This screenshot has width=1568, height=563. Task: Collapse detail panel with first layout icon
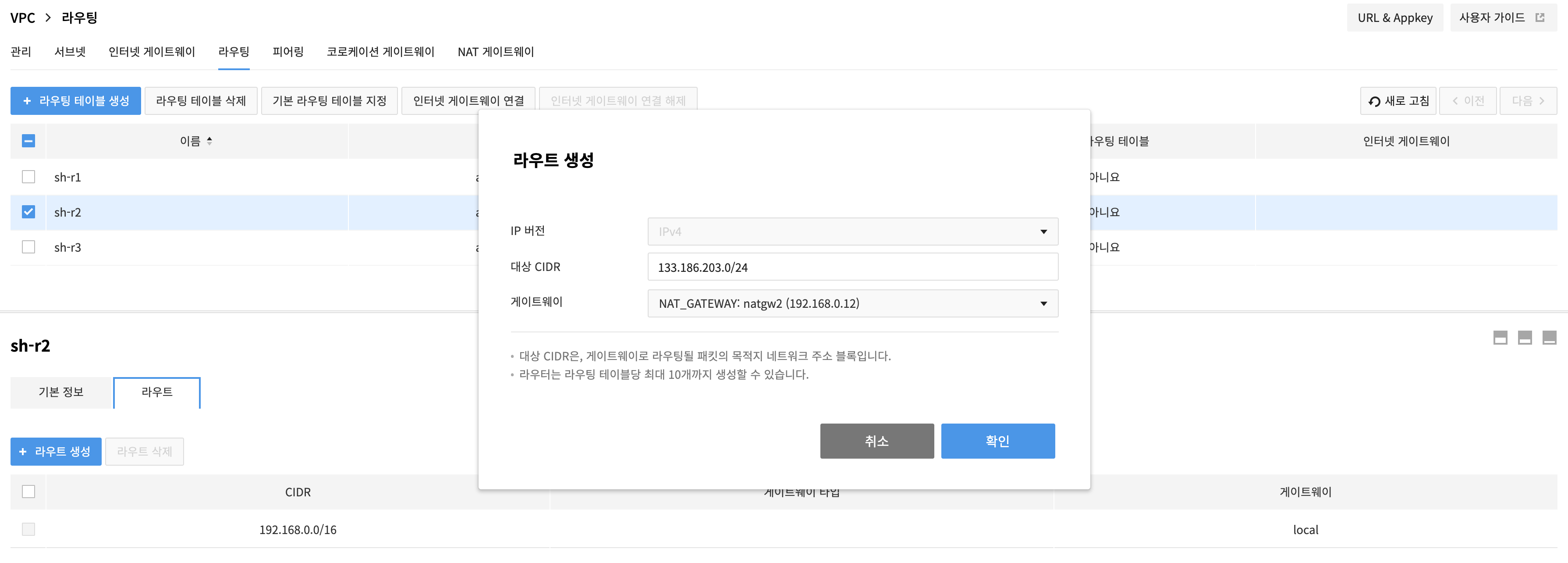[1501, 338]
